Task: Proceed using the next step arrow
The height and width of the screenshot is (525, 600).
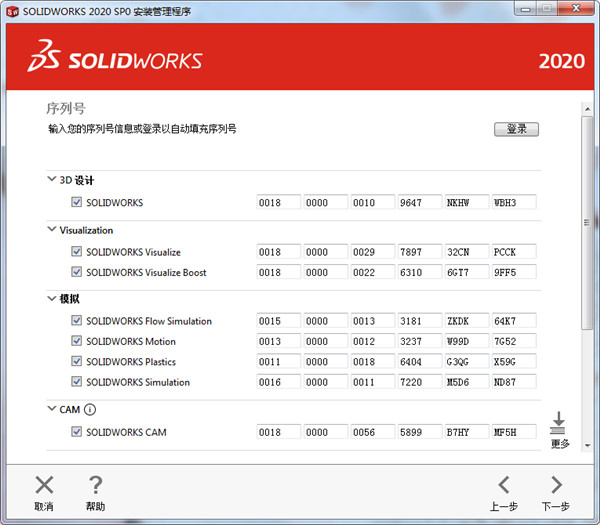Action: click(x=555, y=486)
